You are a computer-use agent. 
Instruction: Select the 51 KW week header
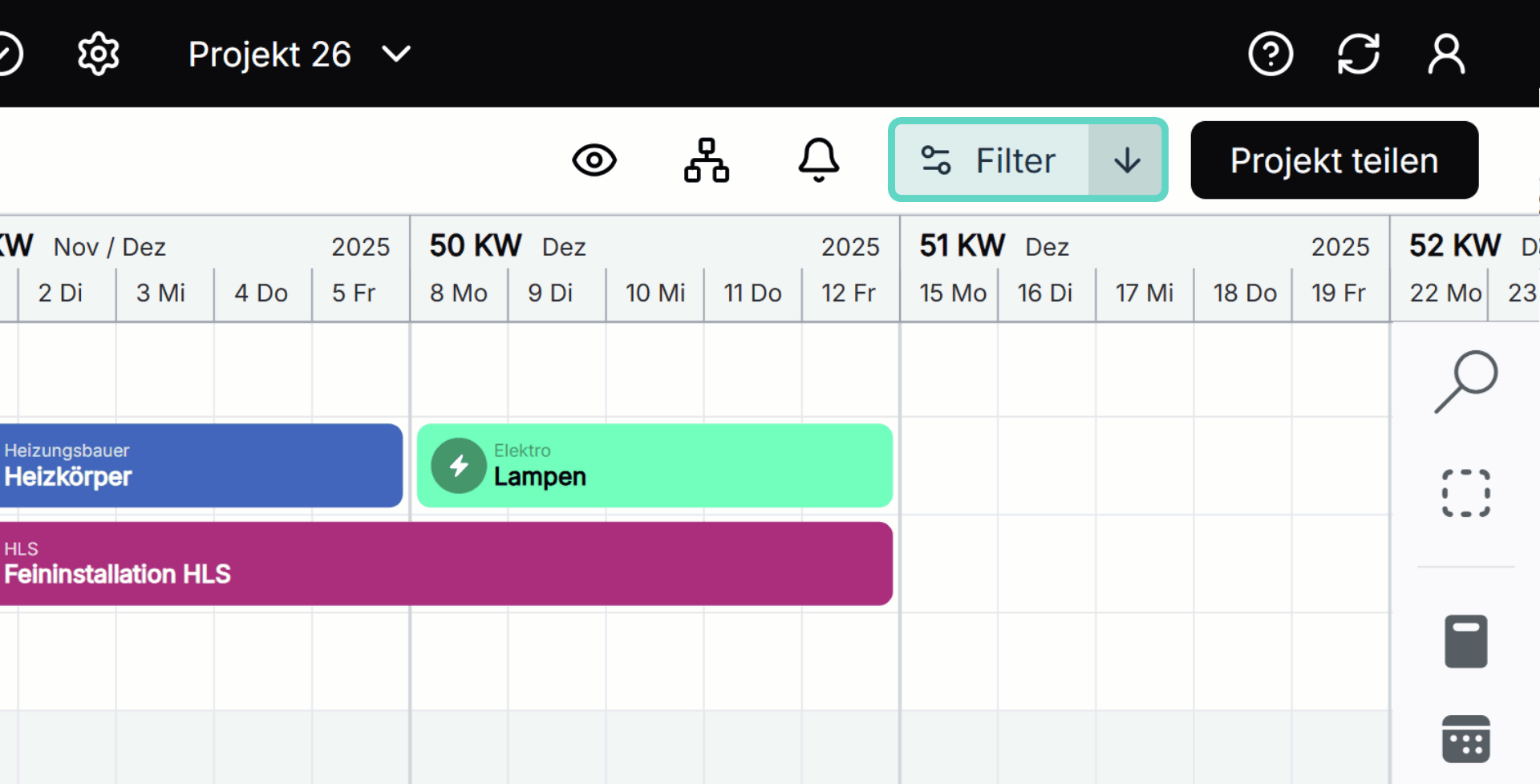(962, 245)
